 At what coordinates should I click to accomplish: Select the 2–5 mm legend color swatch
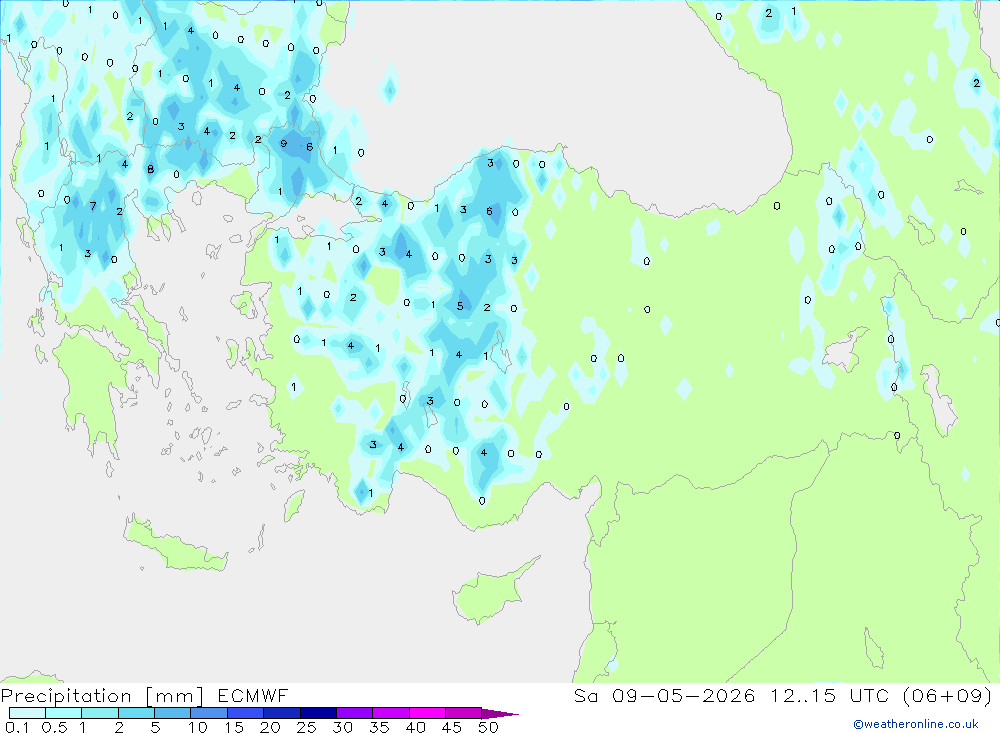pos(136,713)
